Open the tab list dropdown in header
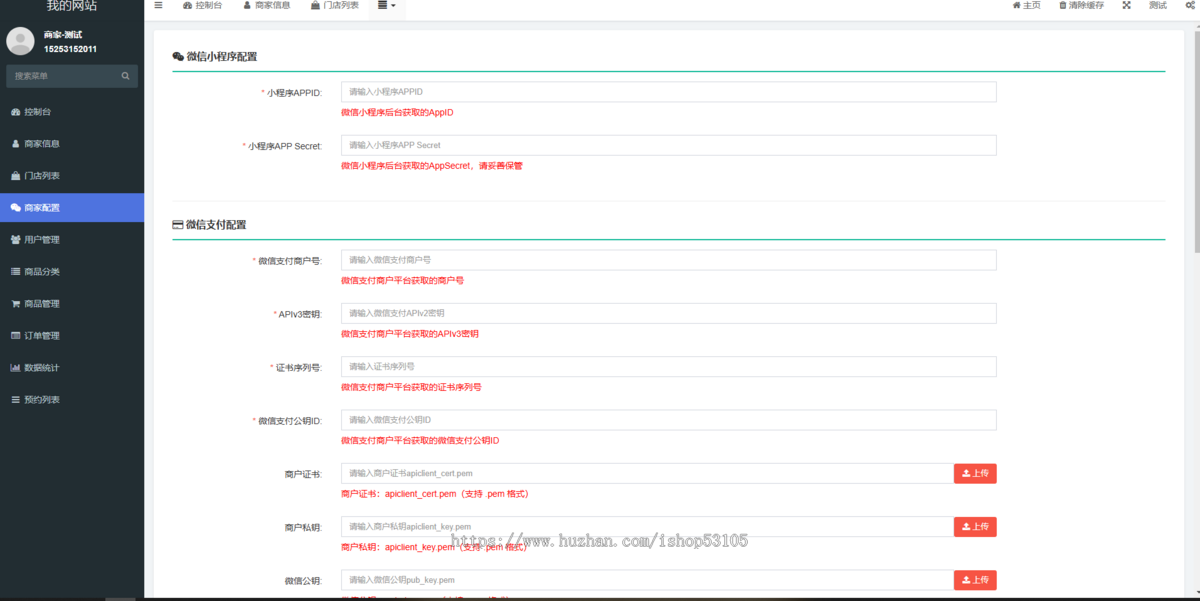 [387, 5]
